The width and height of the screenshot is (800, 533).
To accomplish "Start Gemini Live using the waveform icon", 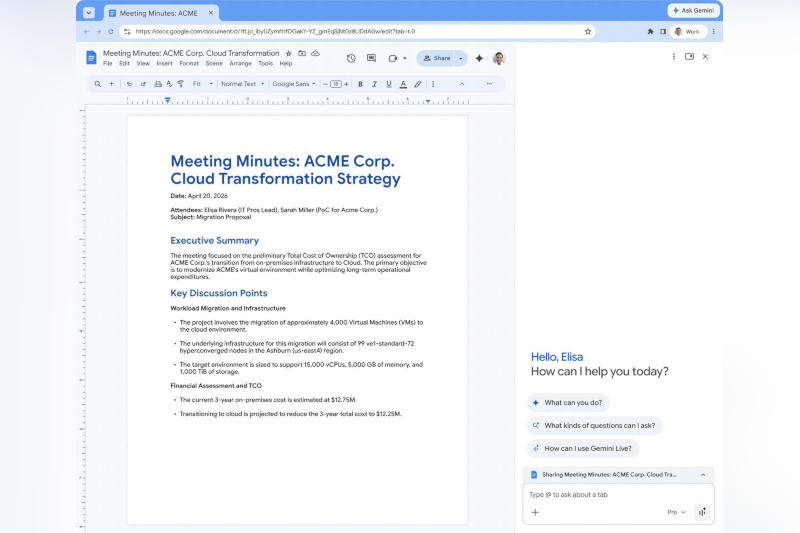I will coord(702,512).
